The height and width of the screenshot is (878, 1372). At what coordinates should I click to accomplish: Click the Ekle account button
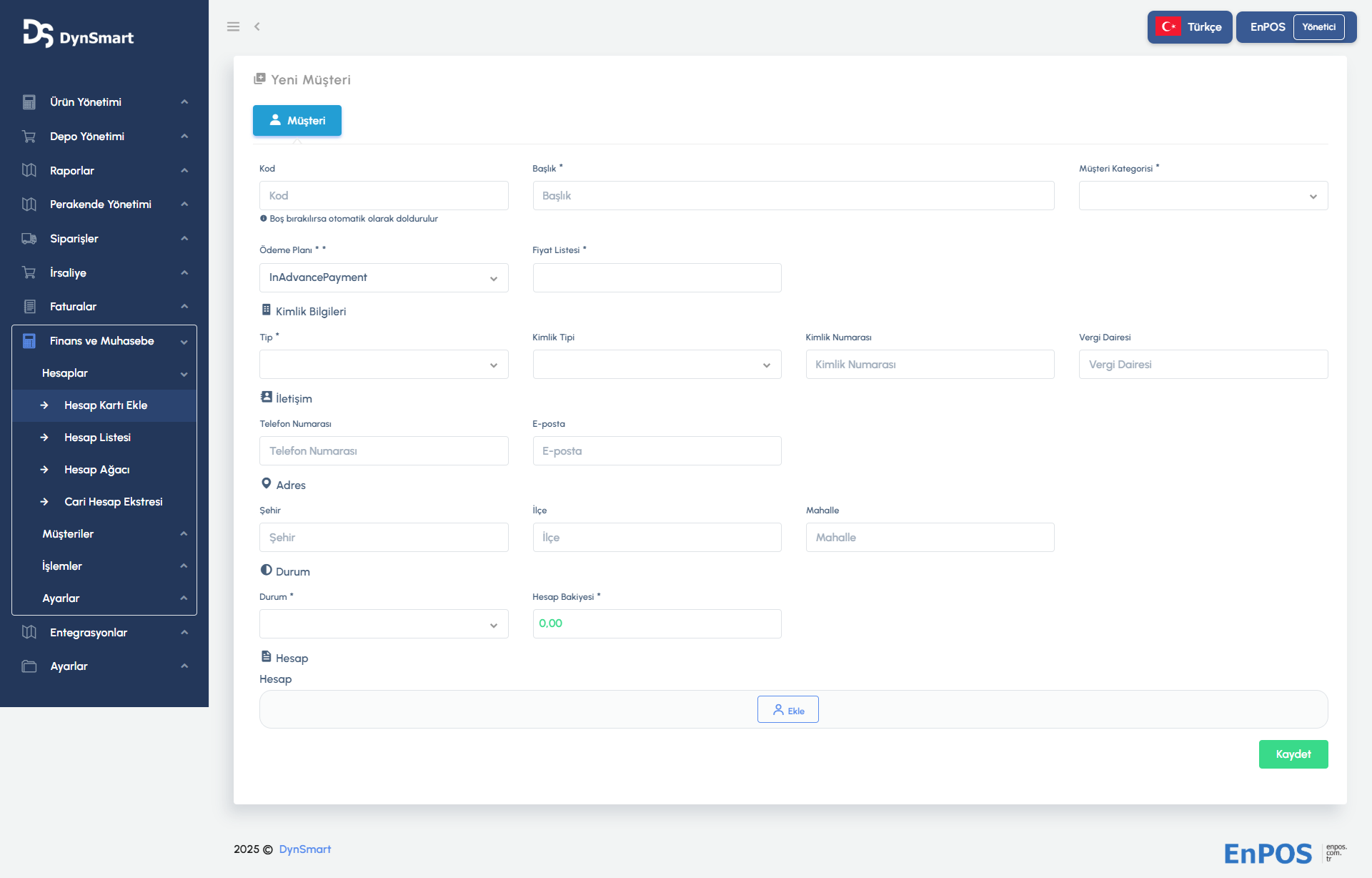coord(787,710)
